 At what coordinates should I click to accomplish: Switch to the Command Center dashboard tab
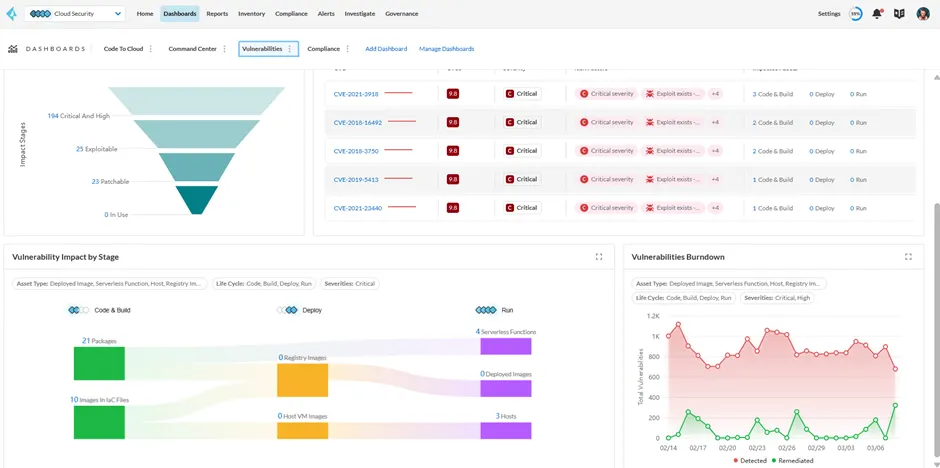(x=192, y=49)
